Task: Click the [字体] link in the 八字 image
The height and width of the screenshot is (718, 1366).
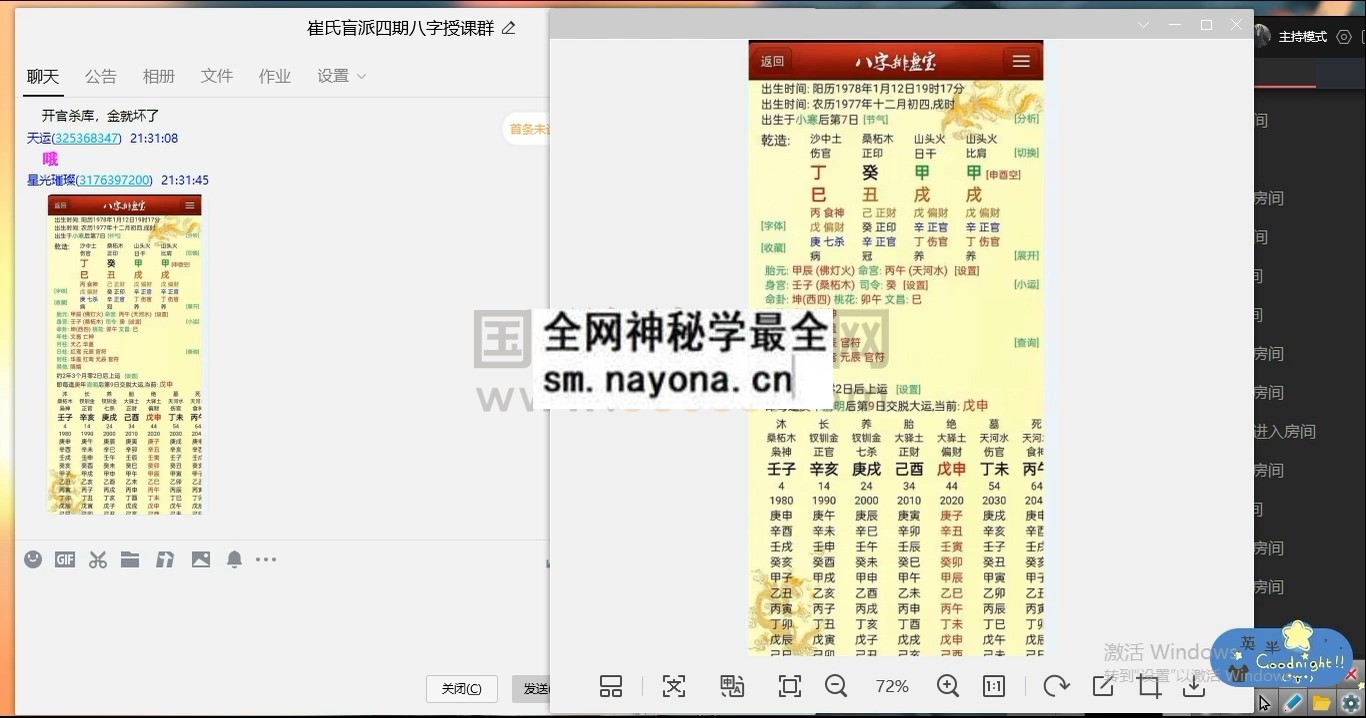Action: pos(773,226)
